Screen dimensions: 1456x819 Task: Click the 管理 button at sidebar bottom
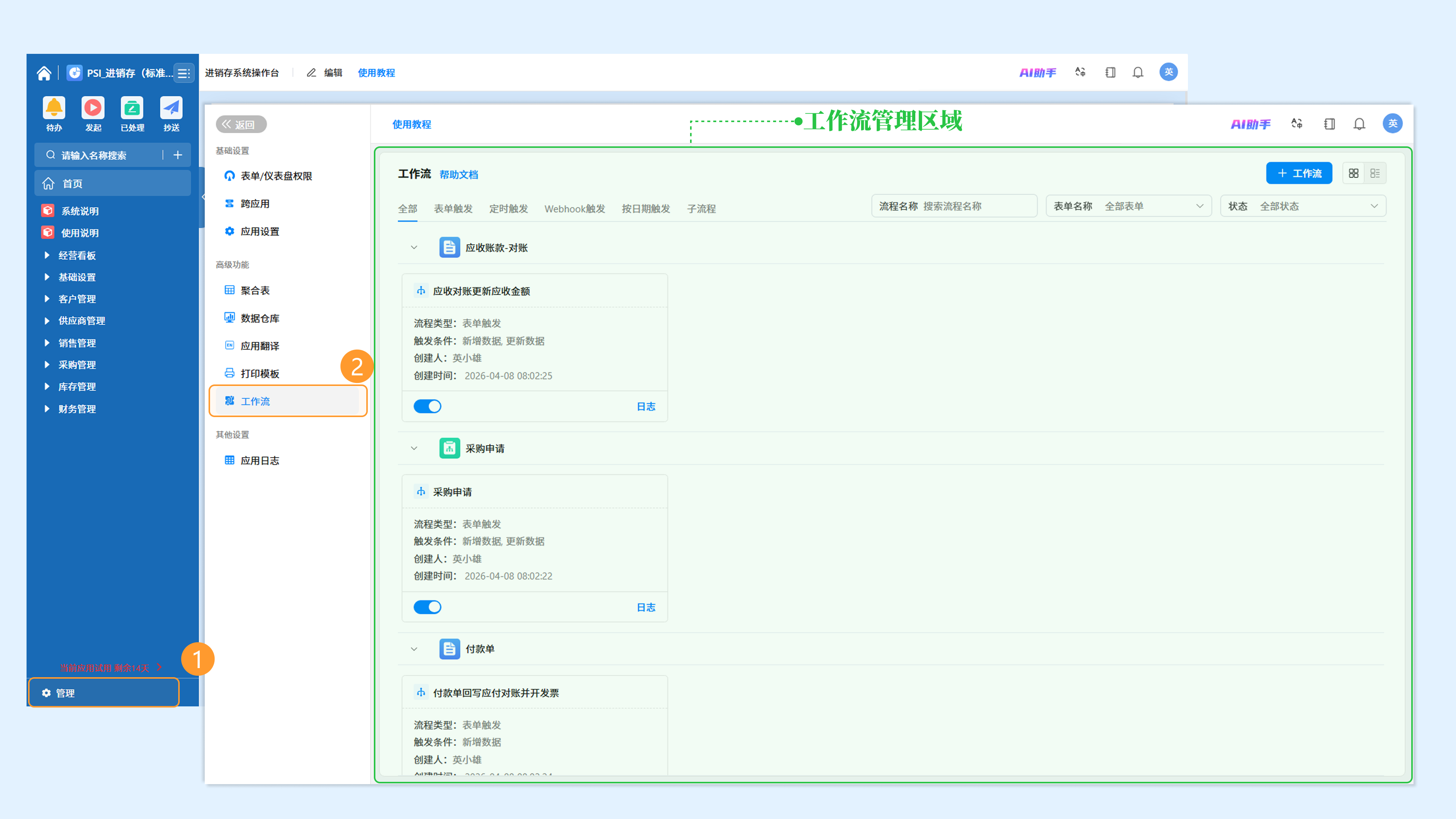104,692
